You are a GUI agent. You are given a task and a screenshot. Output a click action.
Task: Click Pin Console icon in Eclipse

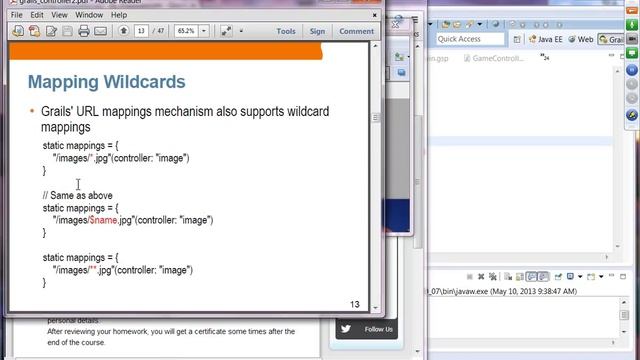click(x=558, y=277)
